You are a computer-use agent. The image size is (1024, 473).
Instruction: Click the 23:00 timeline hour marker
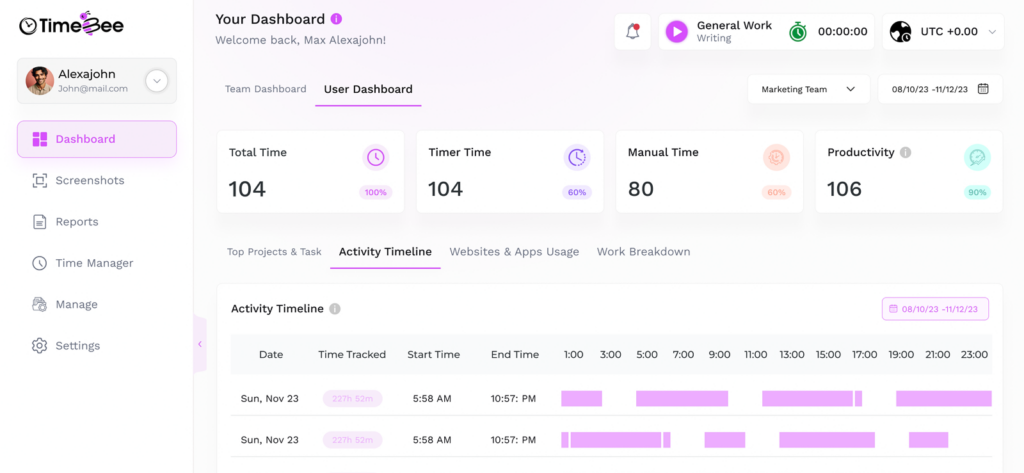click(974, 355)
